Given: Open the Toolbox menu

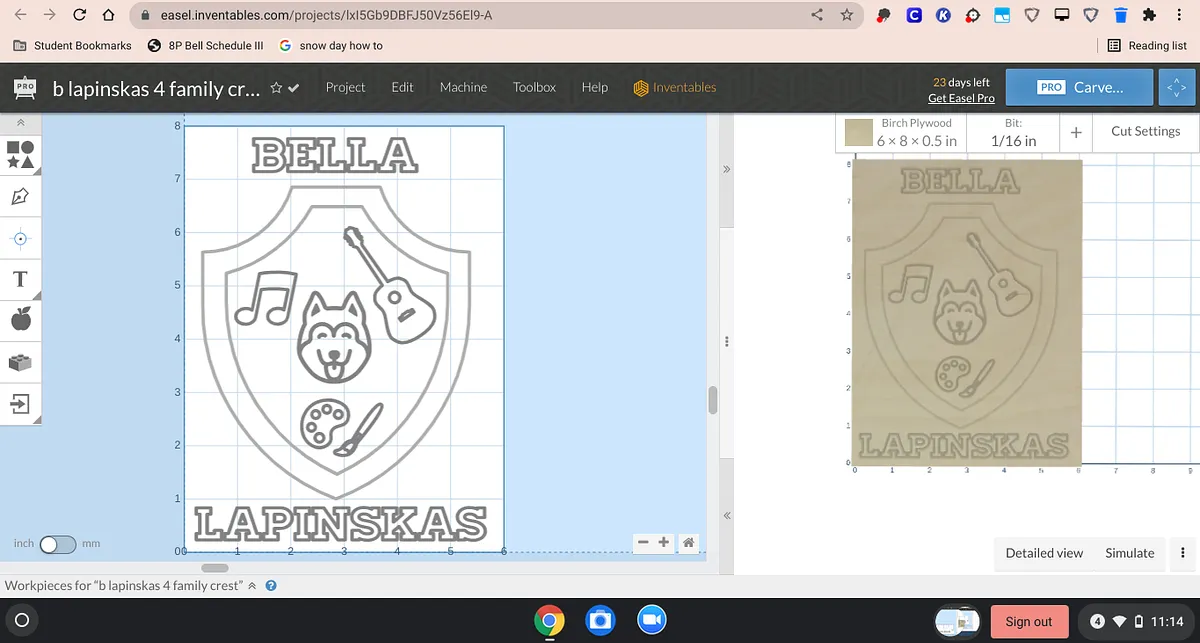Looking at the screenshot, I should click(x=534, y=87).
